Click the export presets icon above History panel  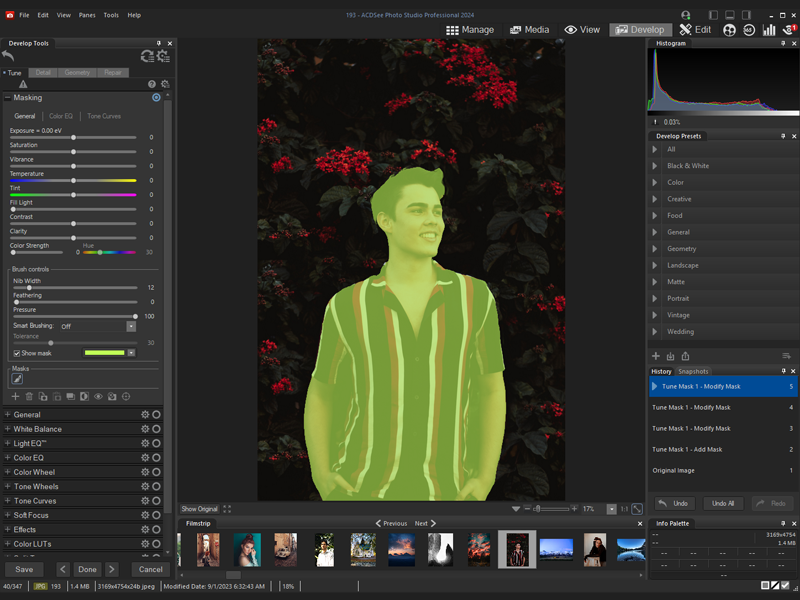click(686, 356)
